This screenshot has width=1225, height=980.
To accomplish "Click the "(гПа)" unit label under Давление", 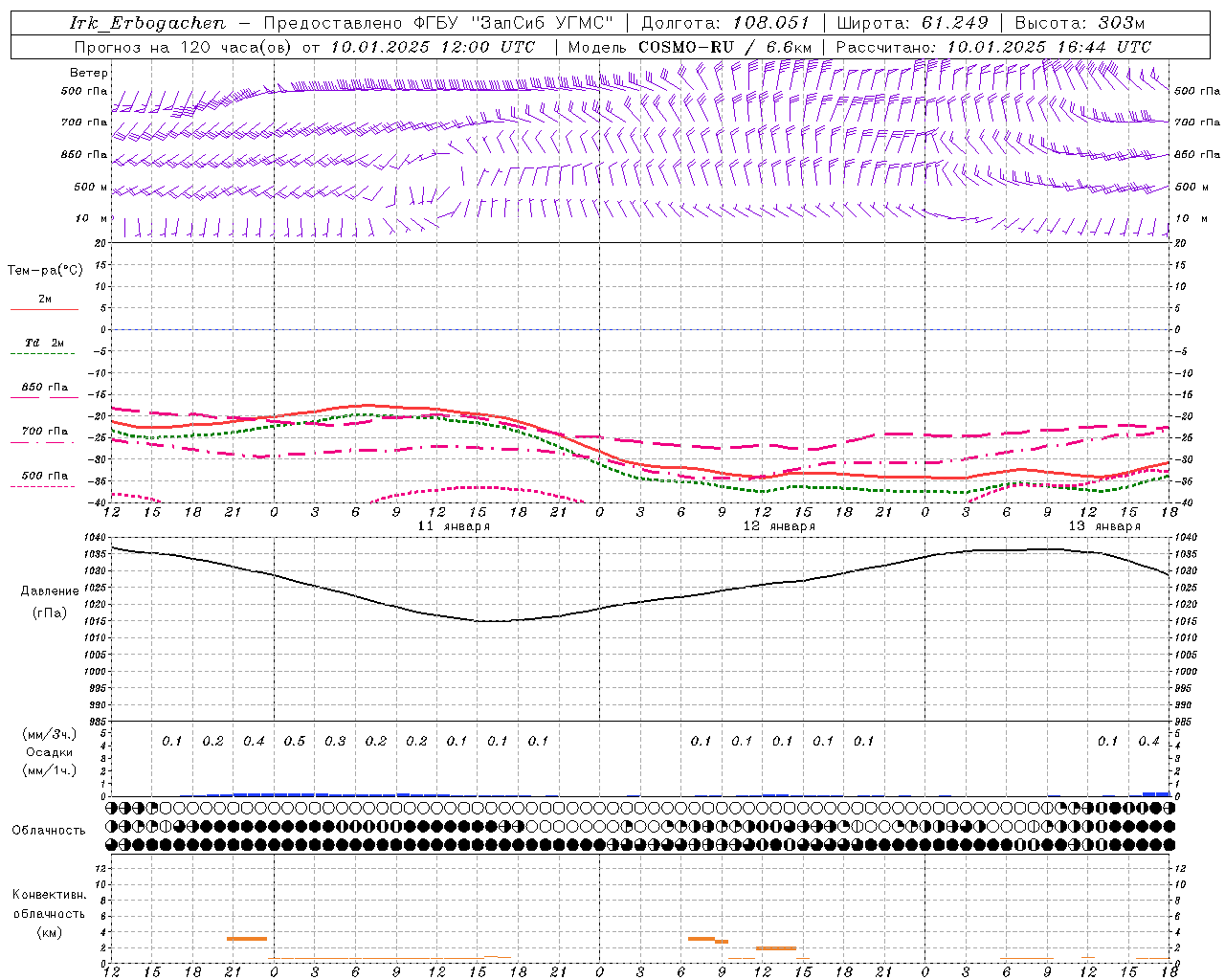I will (x=50, y=613).
